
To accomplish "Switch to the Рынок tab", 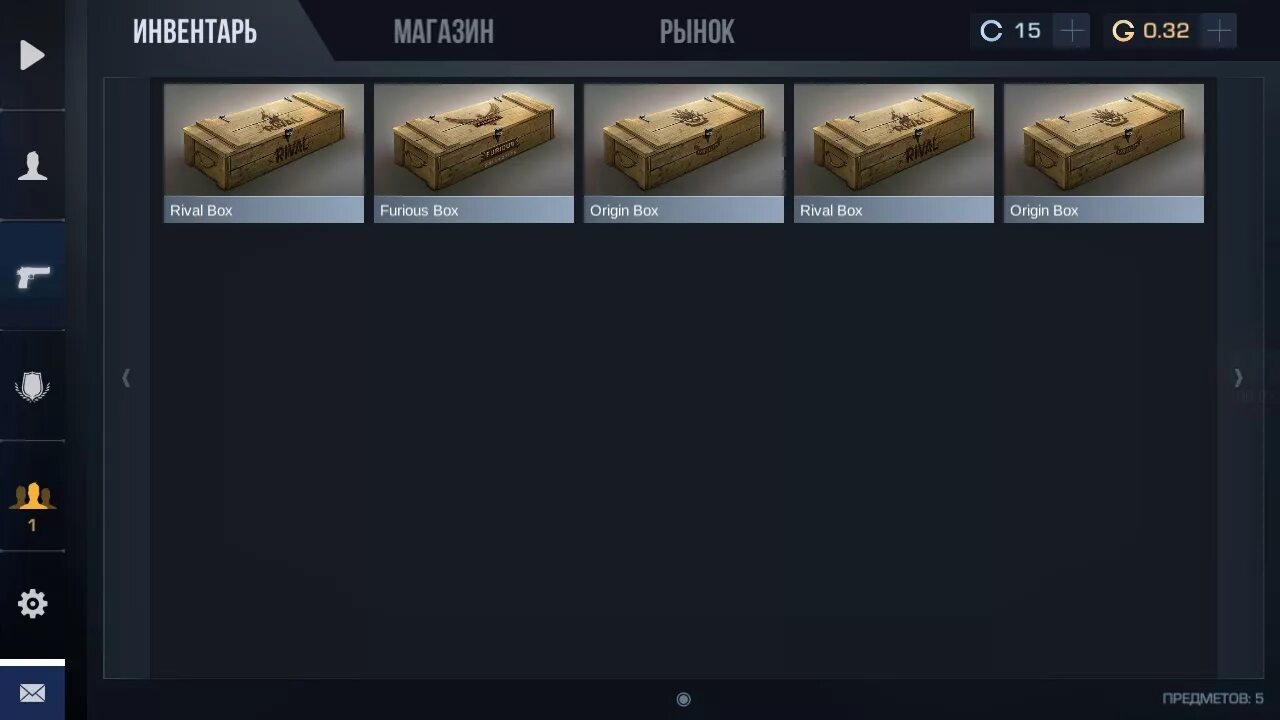I will click(x=697, y=32).
